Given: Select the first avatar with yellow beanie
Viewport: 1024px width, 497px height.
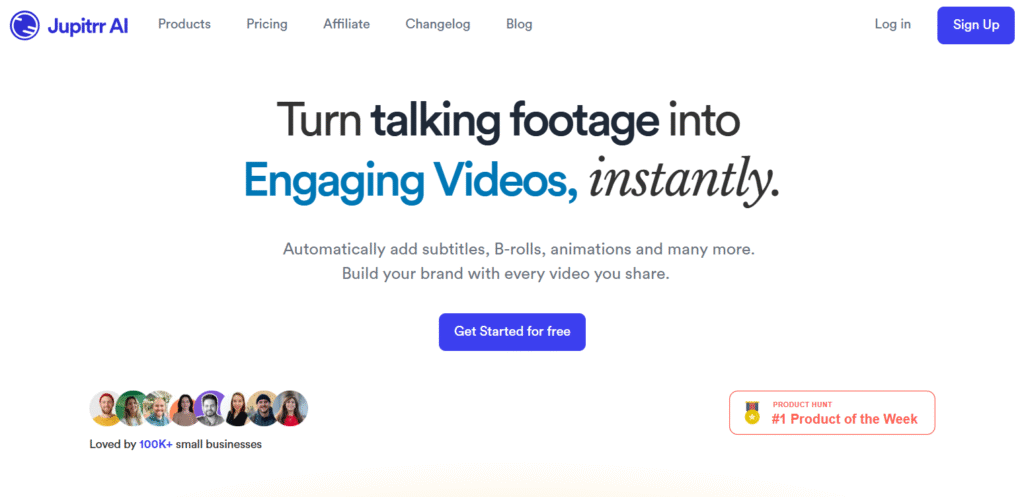Looking at the screenshot, I should [105, 409].
